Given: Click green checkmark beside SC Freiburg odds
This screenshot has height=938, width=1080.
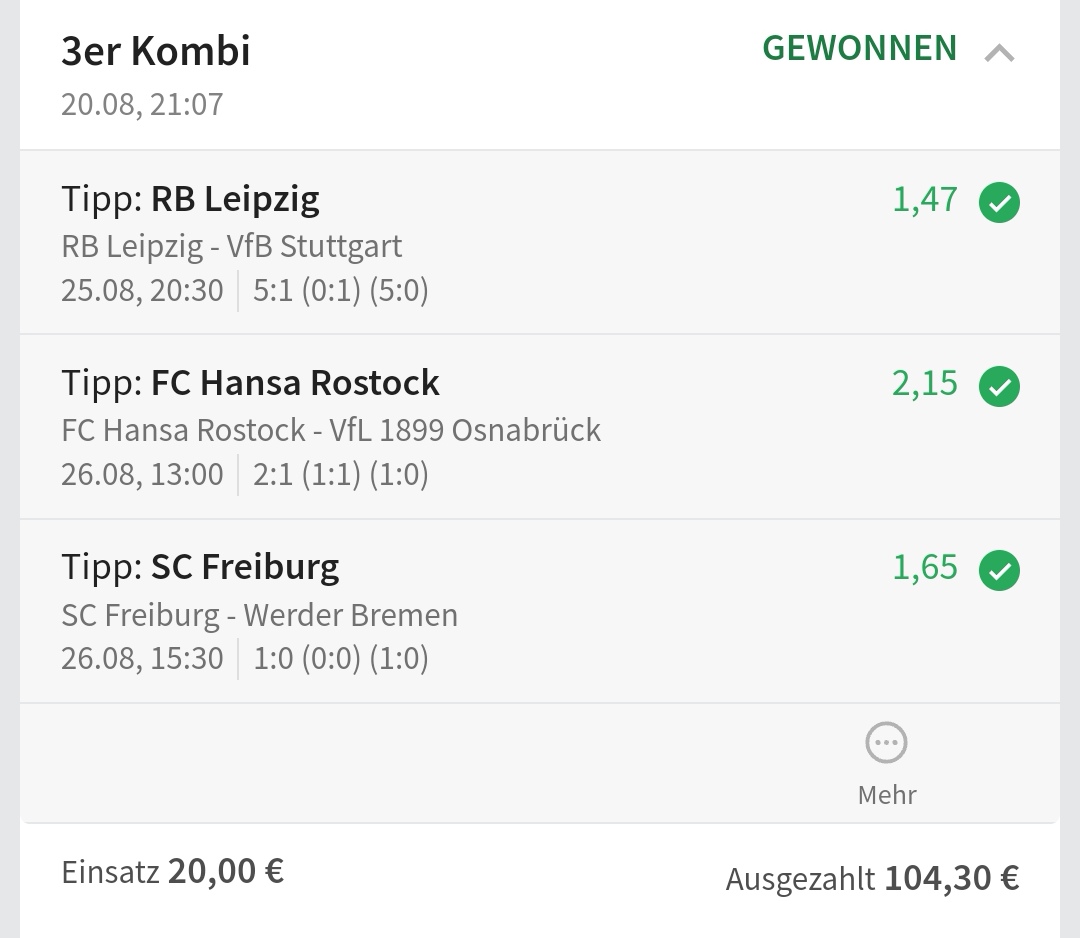Looking at the screenshot, I should point(999,571).
